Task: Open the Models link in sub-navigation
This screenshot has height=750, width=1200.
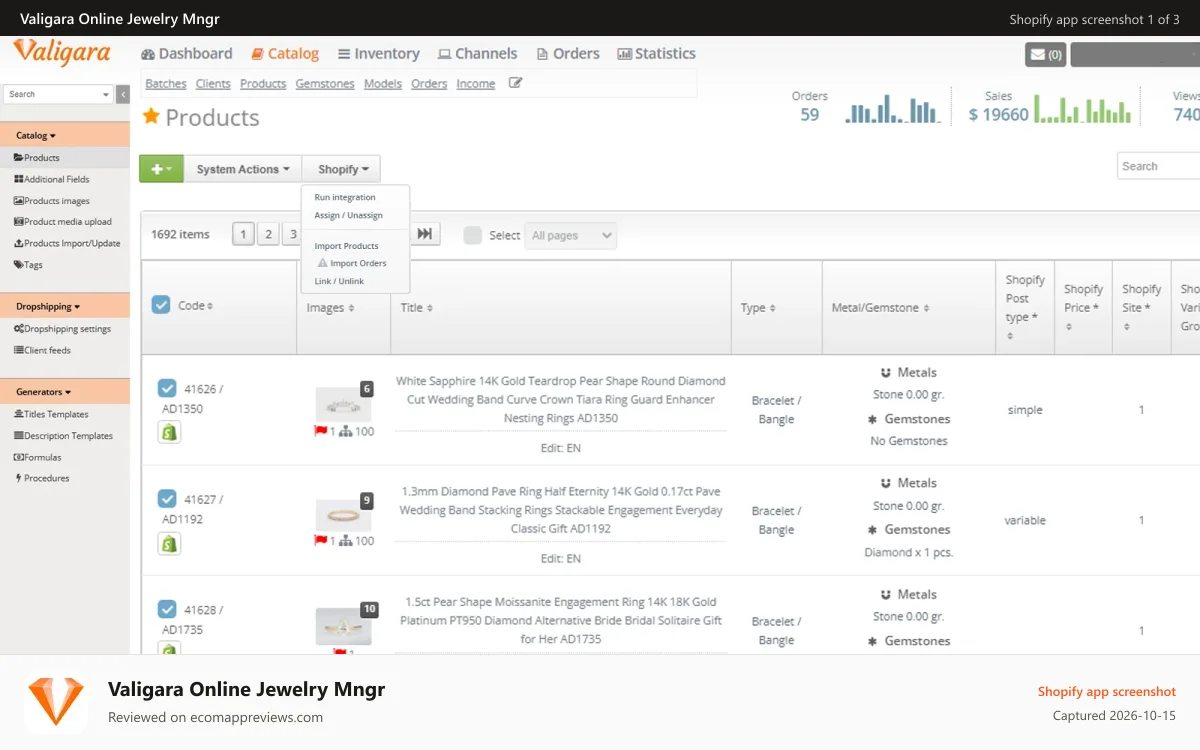Action: [x=383, y=84]
